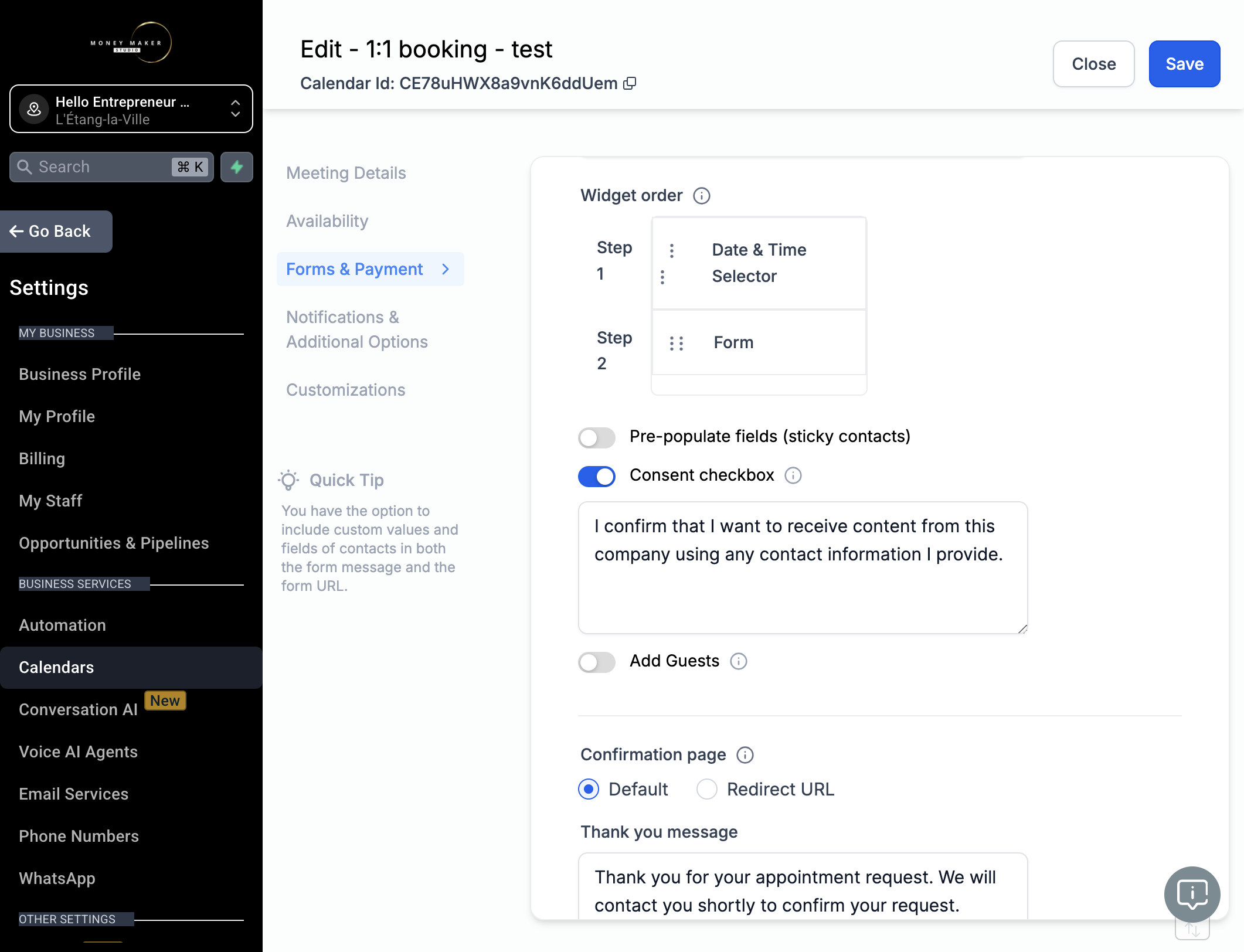
Task: Enable the Add Guests toggle
Action: pyautogui.click(x=597, y=662)
